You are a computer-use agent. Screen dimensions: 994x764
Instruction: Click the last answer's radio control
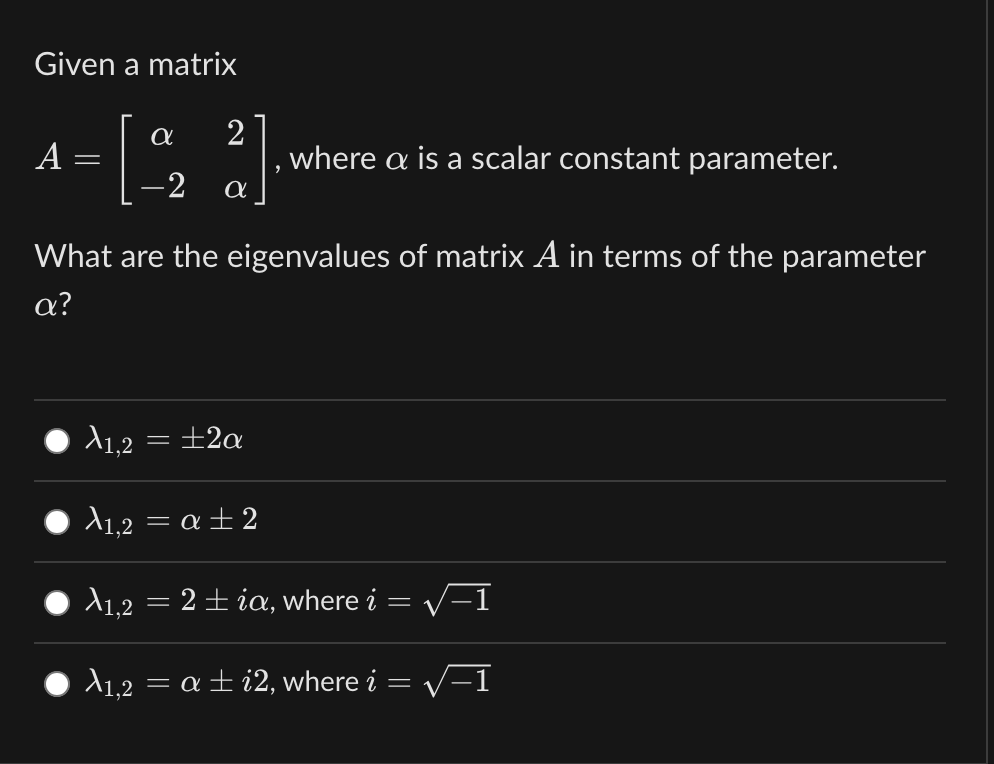(57, 682)
